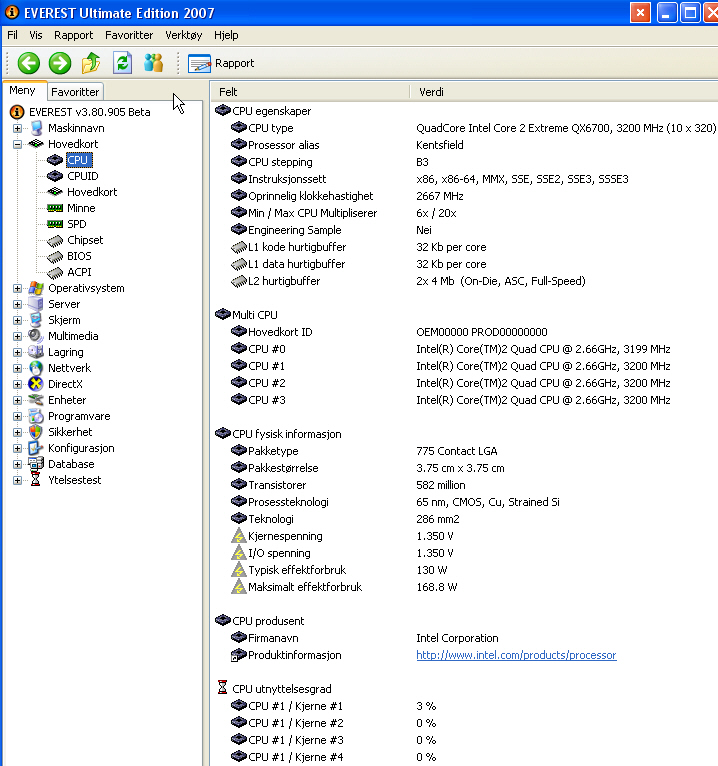Select the CPU #0 row under Multi CPU
Screen dimensions: 718x766
click(x=450, y=349)
